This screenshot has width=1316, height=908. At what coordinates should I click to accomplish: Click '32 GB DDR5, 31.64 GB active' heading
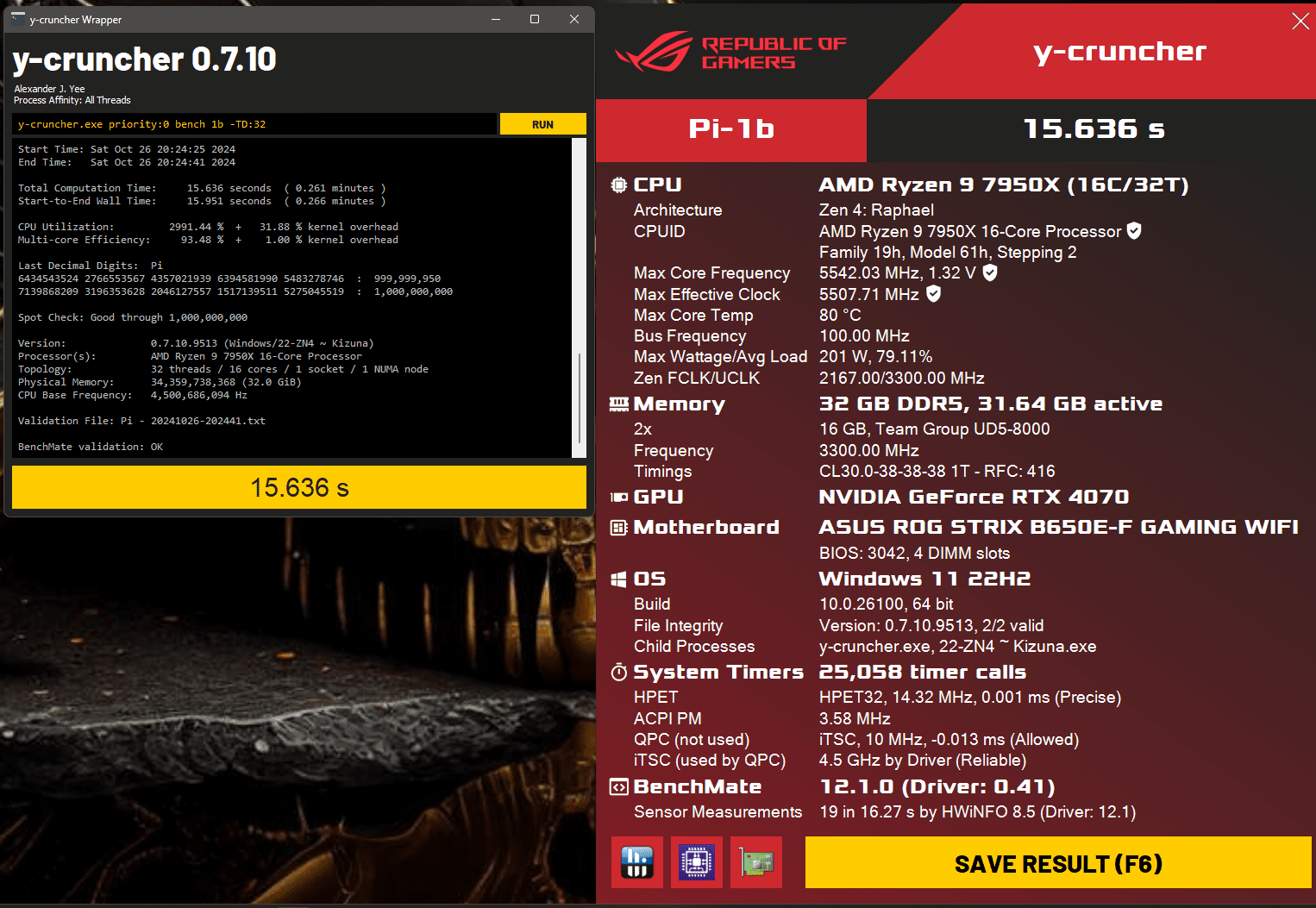click(991, 404)
